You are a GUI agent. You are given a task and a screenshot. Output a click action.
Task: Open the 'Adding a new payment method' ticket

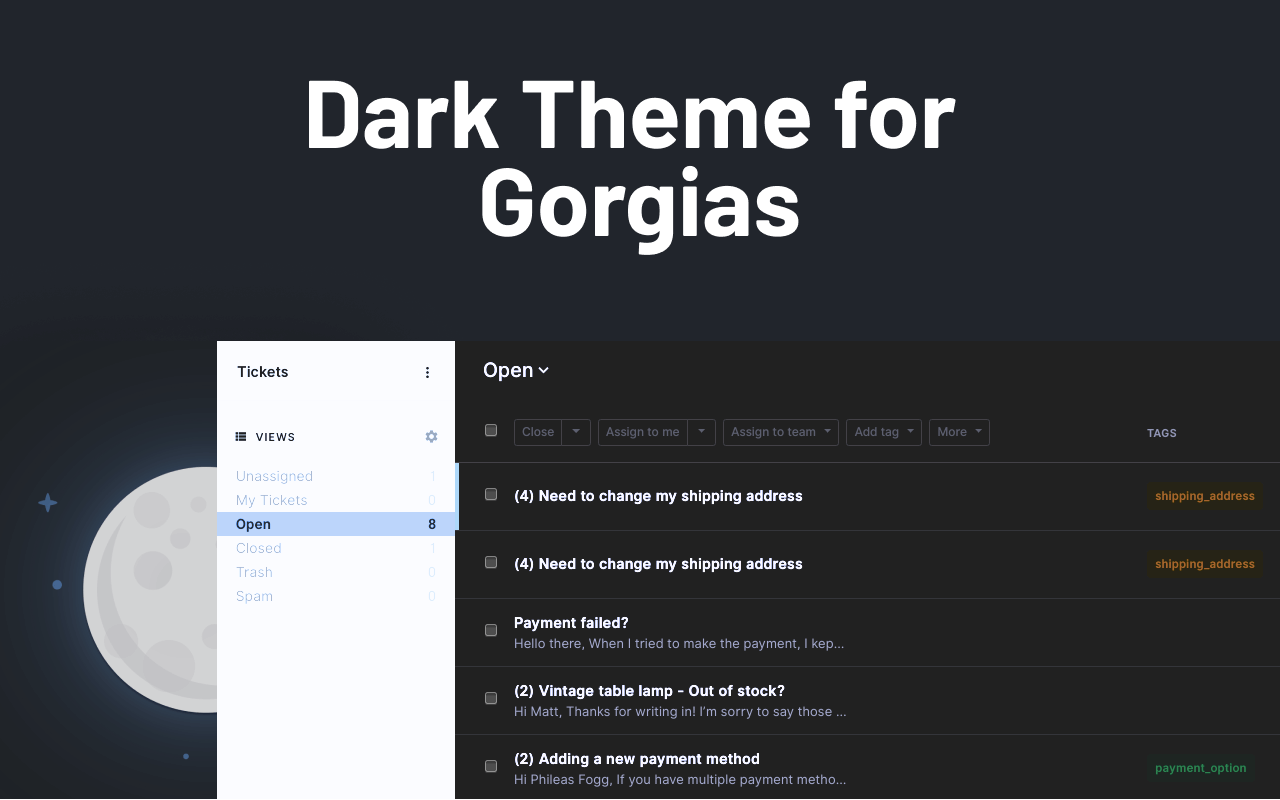click(637, 759)
